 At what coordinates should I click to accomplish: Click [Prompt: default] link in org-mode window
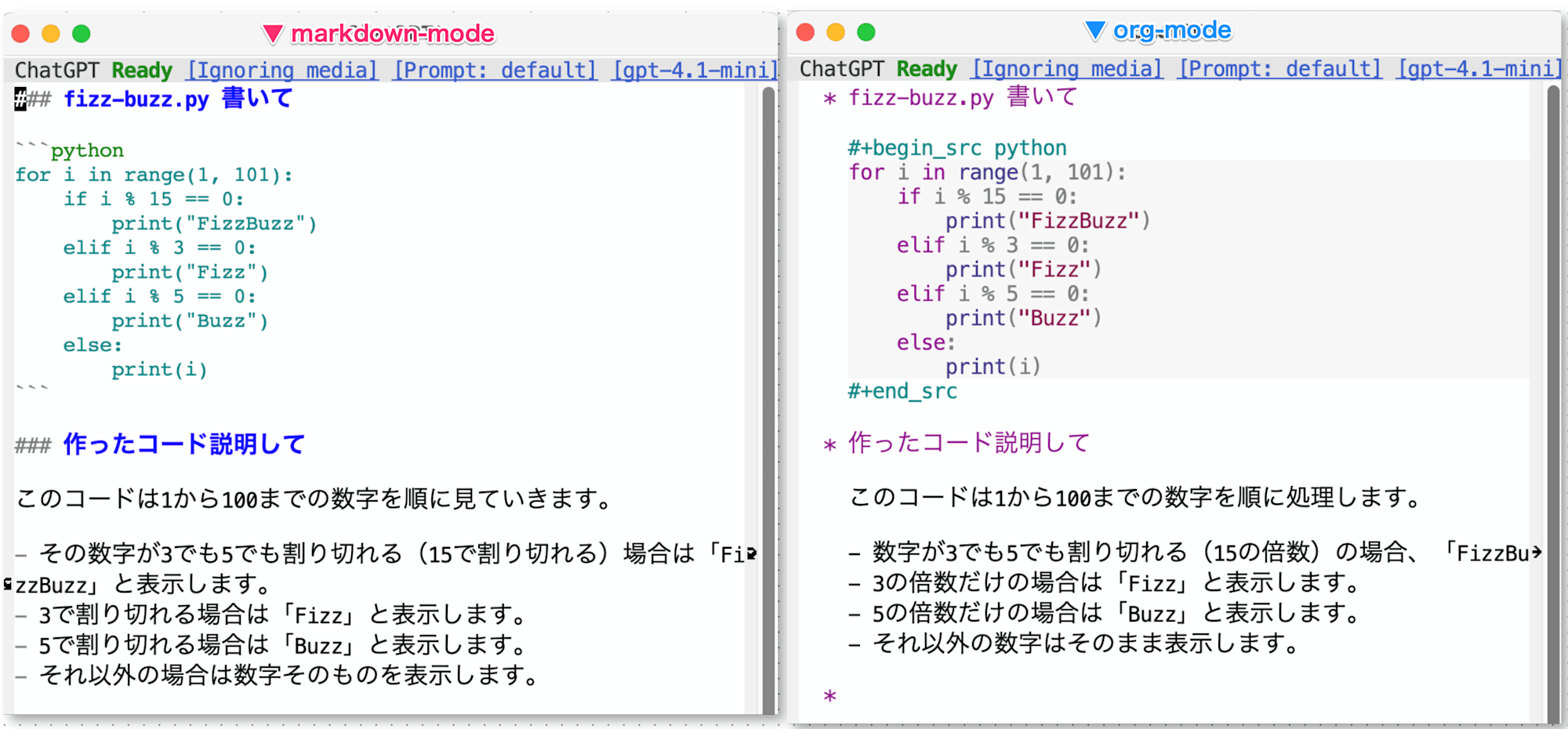(1280, 69)
